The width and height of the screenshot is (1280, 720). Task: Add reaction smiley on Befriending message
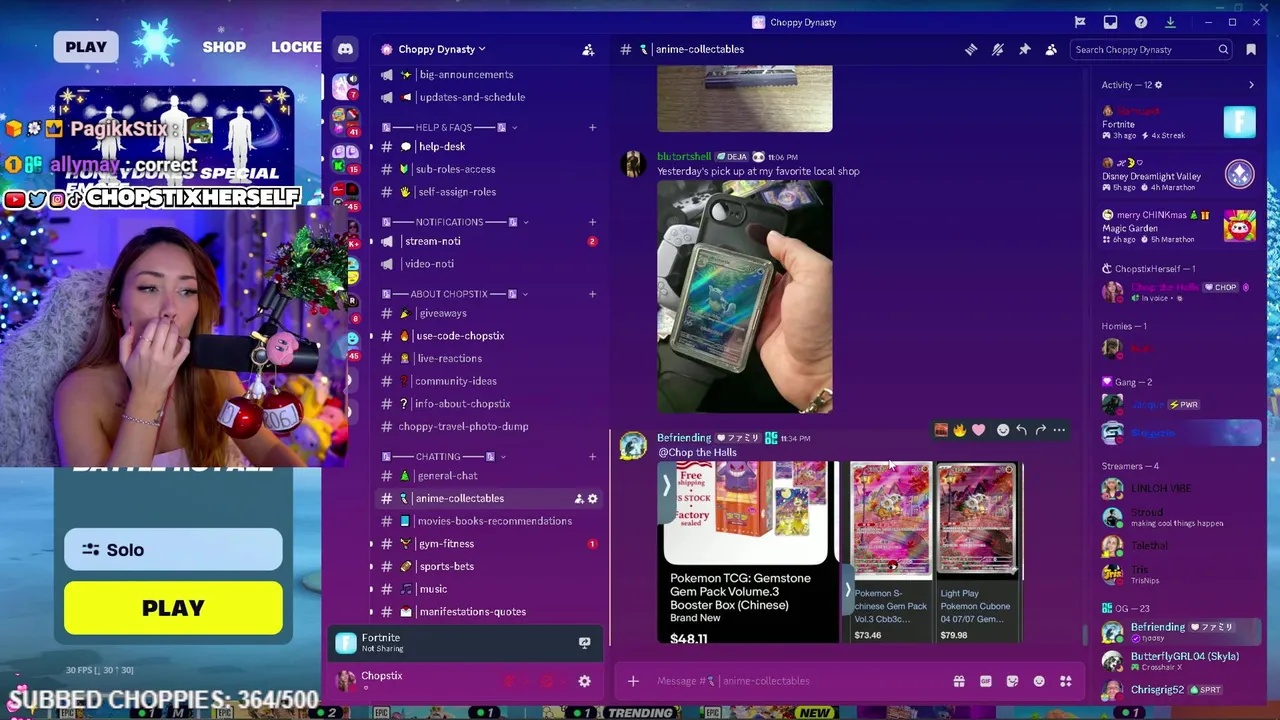click(1003, 430)
